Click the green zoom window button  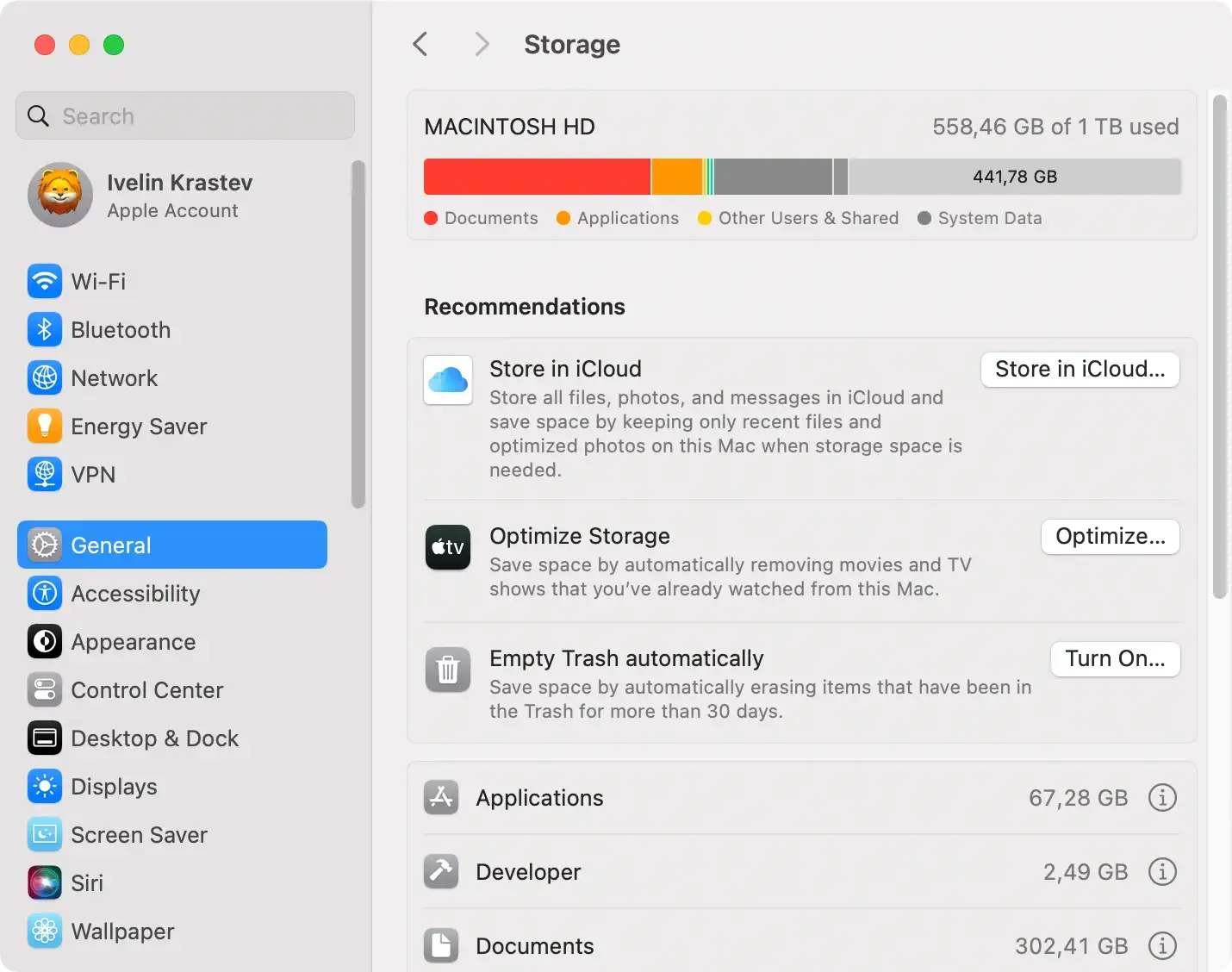pos(114,45)
